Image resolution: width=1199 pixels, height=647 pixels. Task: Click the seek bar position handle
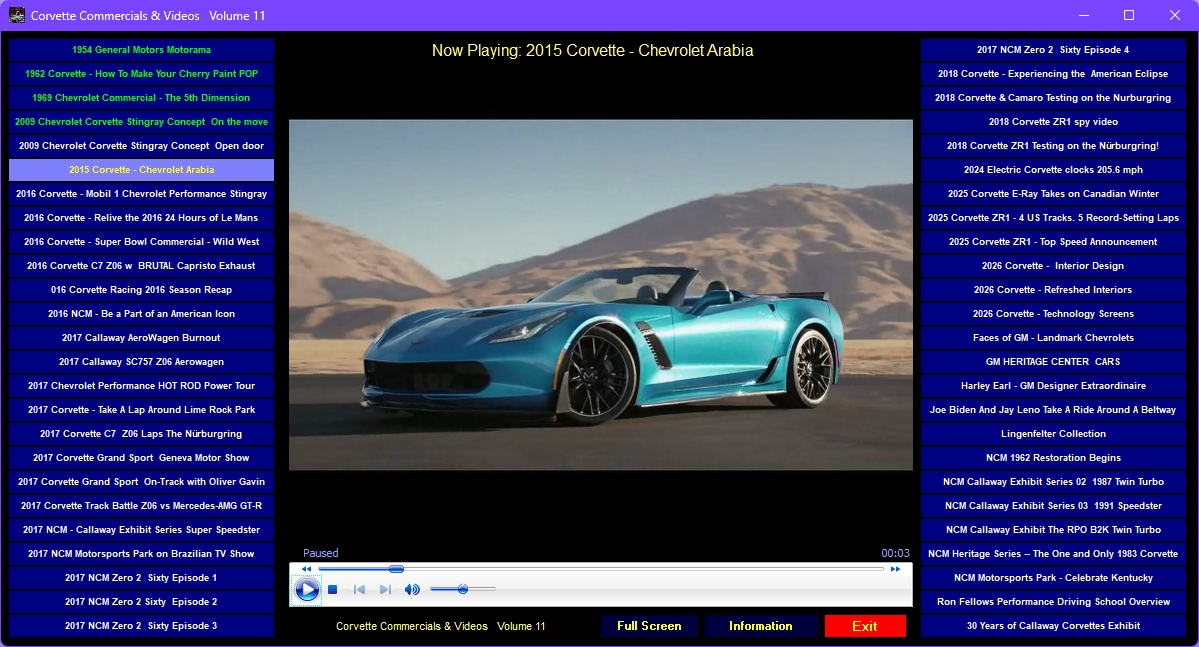pyautogui.click(x=396, y=569)
